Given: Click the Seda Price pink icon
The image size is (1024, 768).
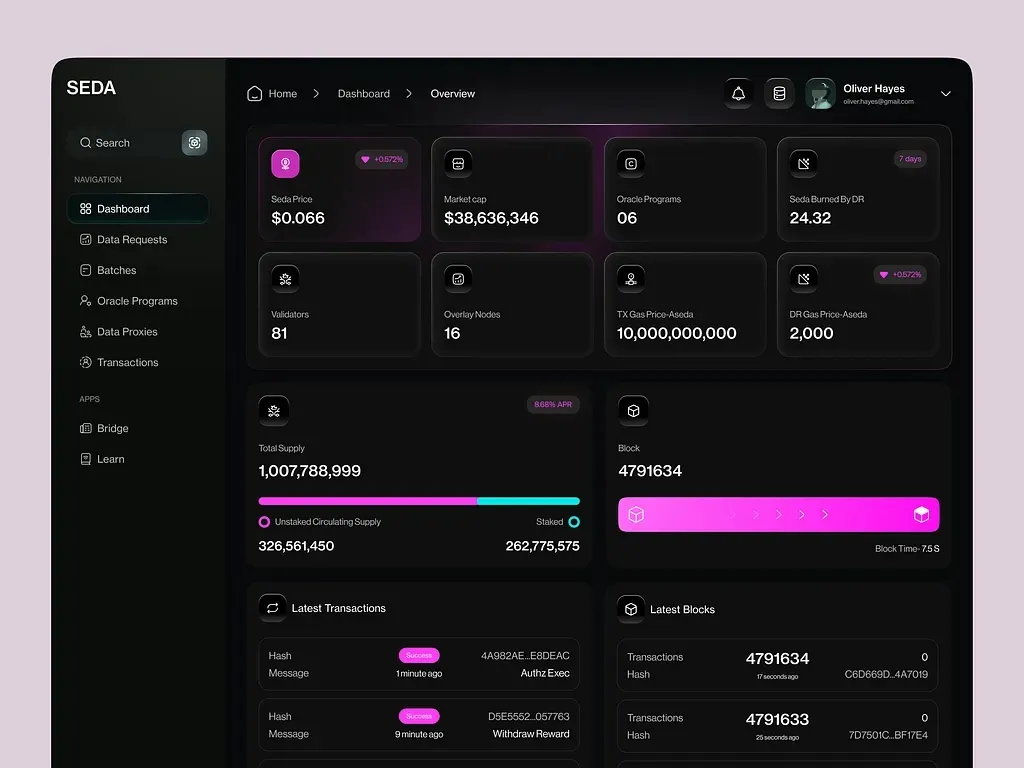Looking at the screenshot, I should pyautogui.click(x=285, y=163).
